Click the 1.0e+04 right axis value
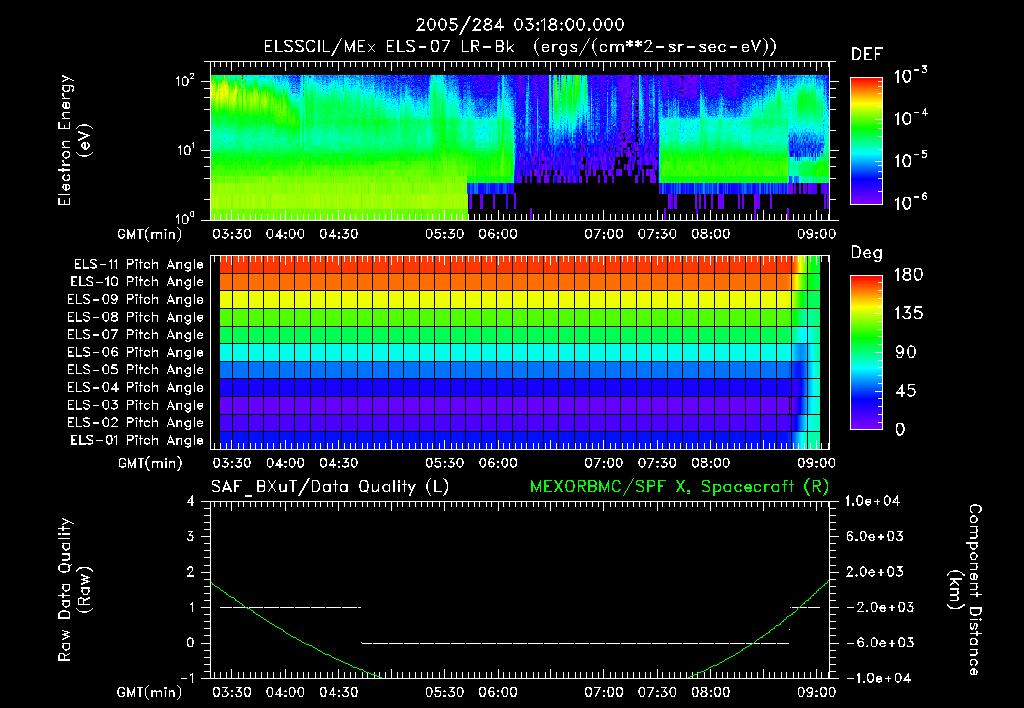Image resolution: width=1024 pixels, height=708 pixels. click(872, 501)
